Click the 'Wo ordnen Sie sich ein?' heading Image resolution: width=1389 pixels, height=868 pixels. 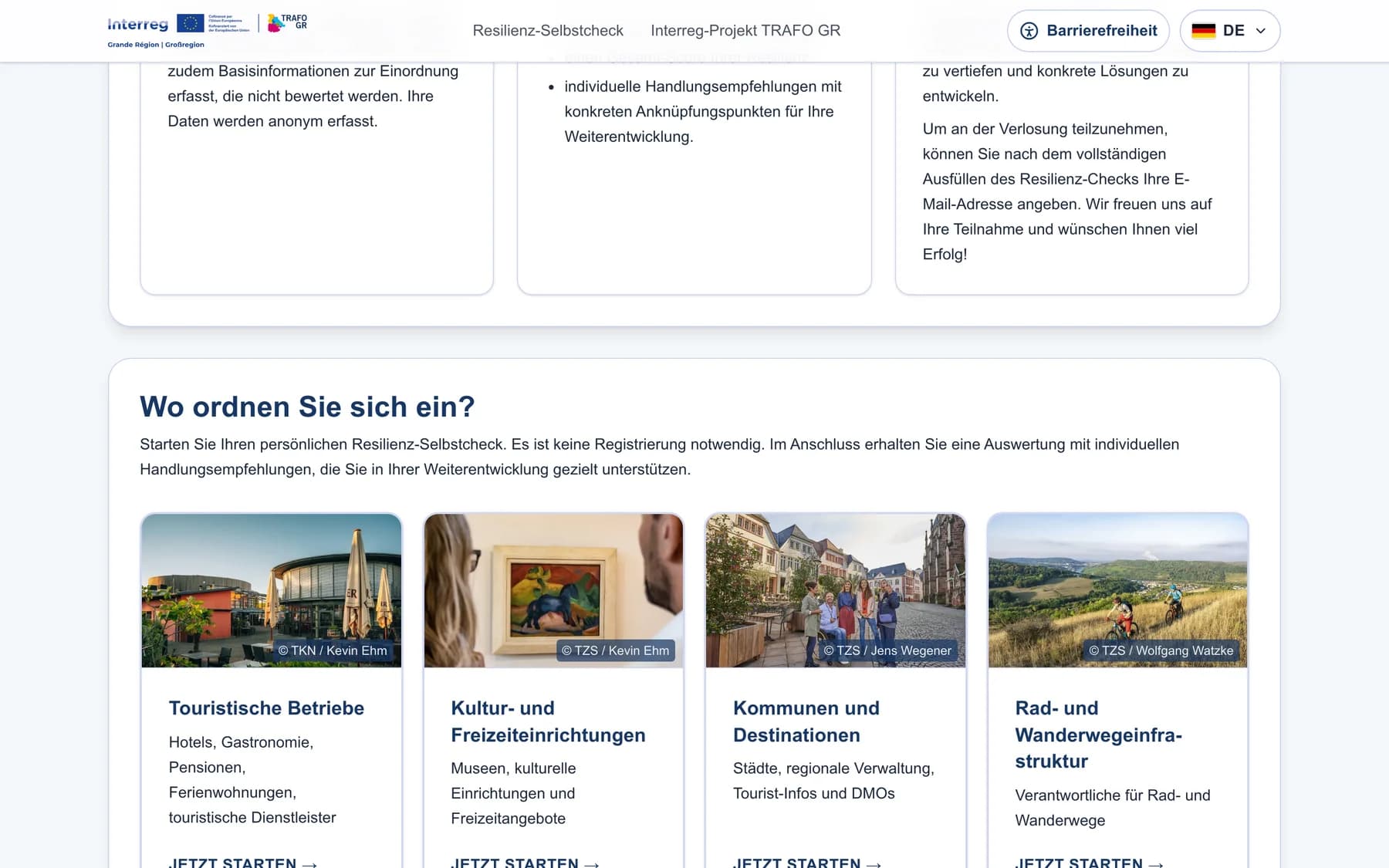pos(307,407)
